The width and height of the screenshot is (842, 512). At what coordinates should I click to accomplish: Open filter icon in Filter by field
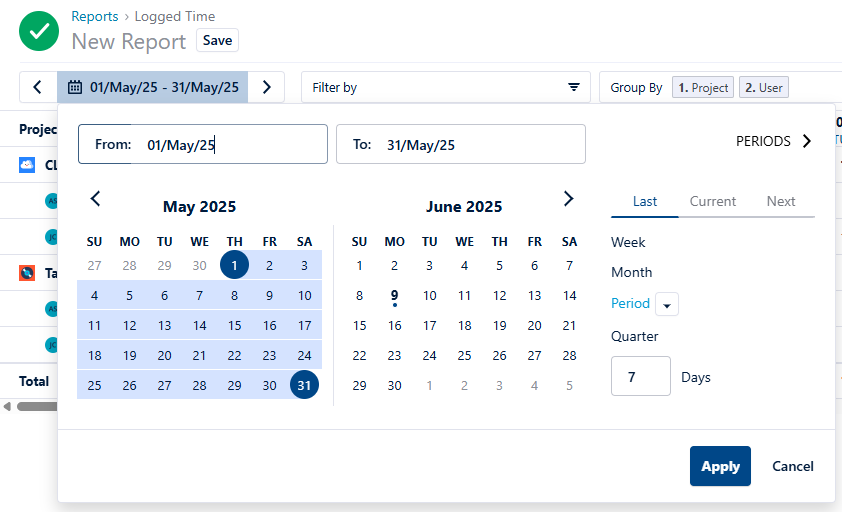574,87
